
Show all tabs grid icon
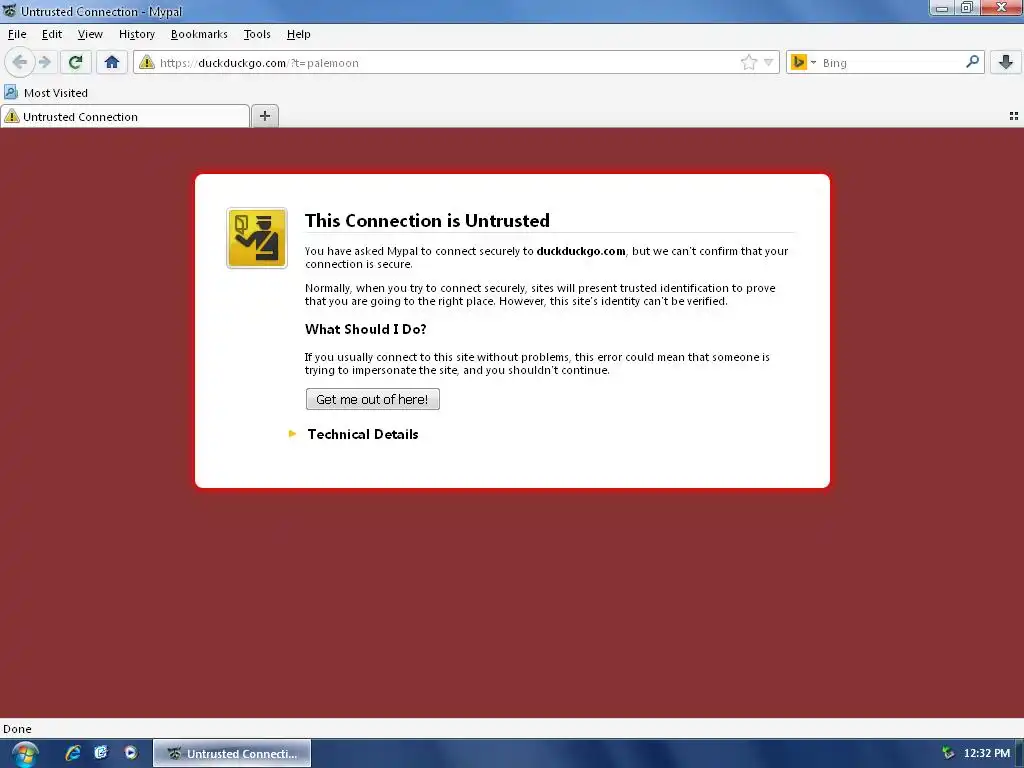tap(1014, 116)
